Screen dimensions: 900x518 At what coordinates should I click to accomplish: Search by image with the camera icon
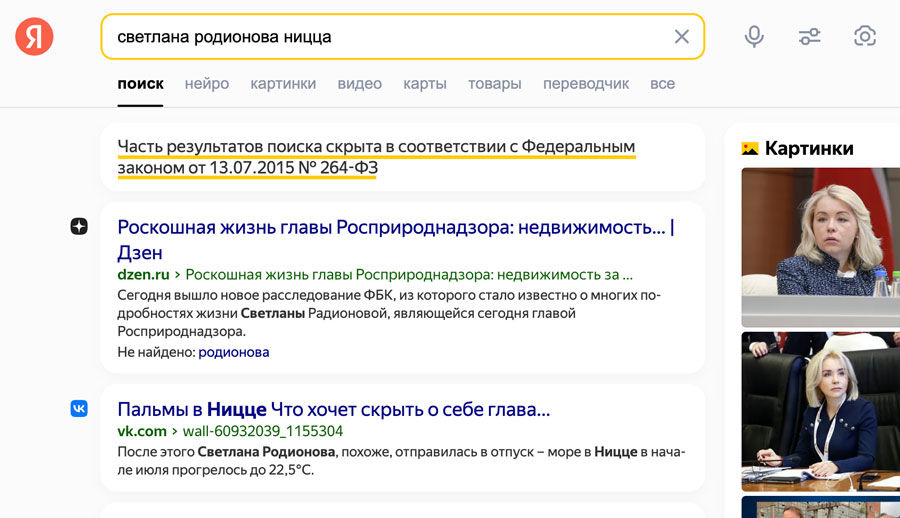coord(865,36)
